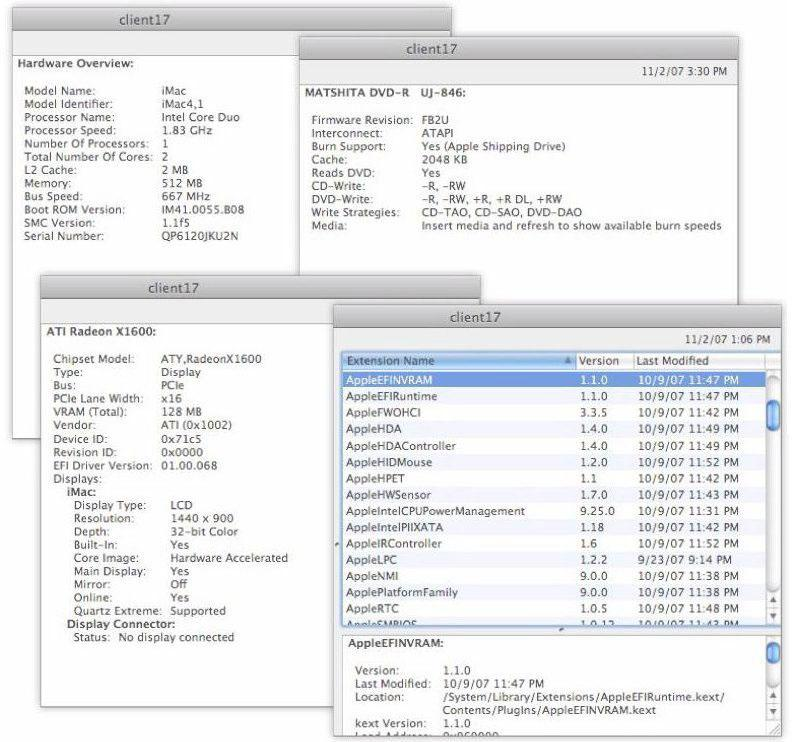Sort by the Version column header
The width and height of the screenshot is (792, 742).
point(600,361)
